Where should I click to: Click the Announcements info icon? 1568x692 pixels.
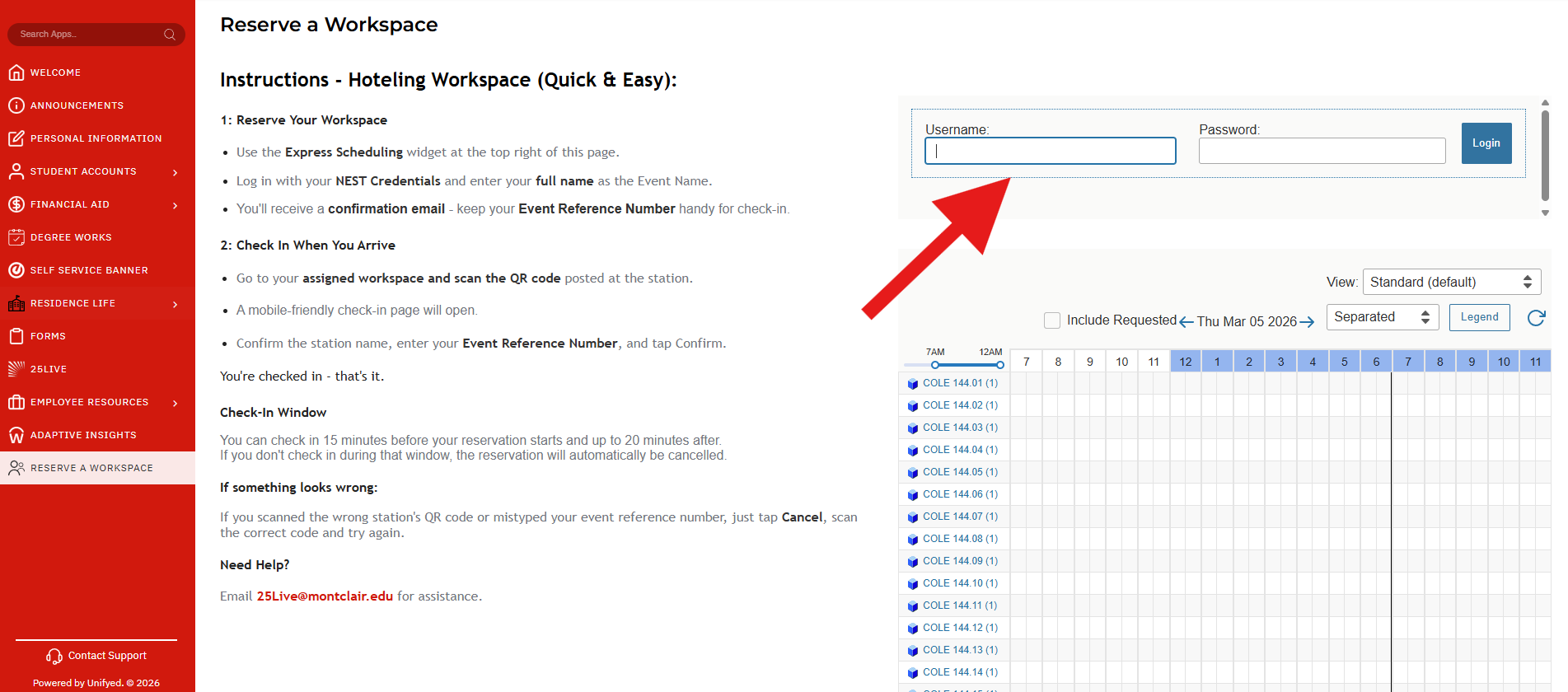16,105
